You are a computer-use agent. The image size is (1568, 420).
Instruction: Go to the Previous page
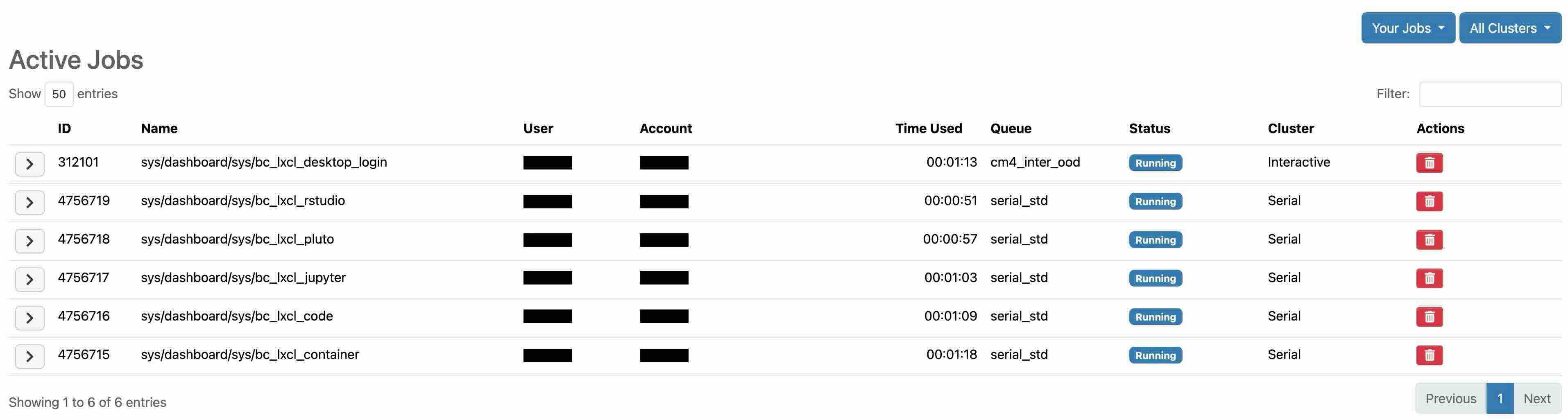[1450, 399]
